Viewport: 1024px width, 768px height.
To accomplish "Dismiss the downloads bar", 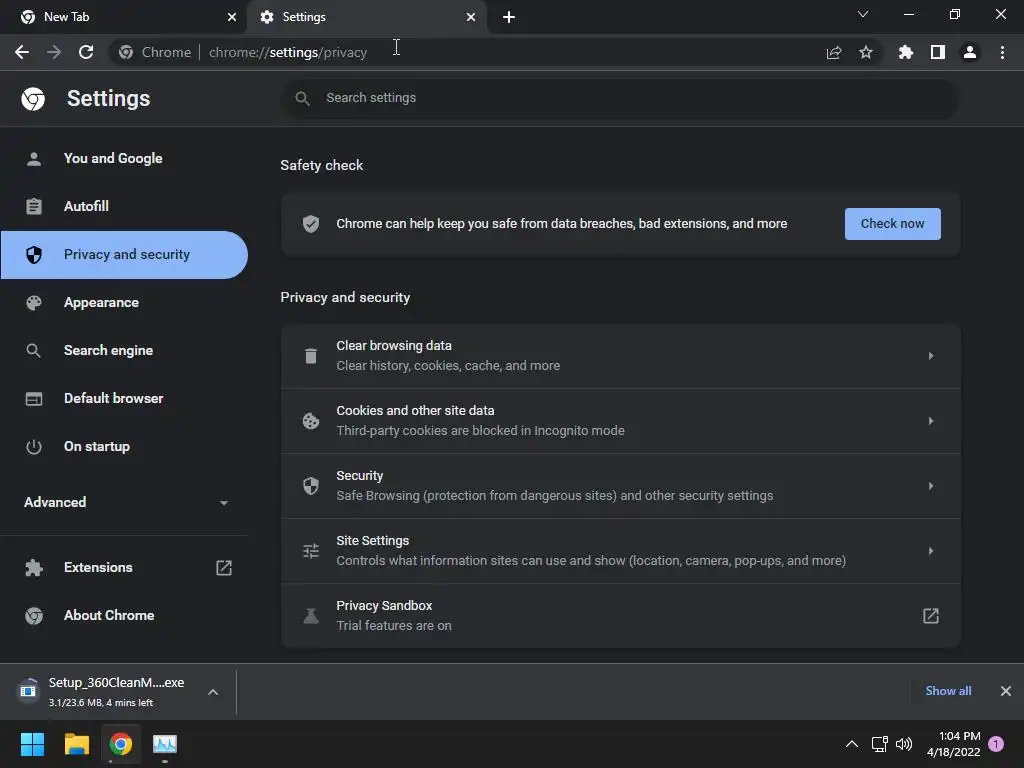I will coord(1006,691).
